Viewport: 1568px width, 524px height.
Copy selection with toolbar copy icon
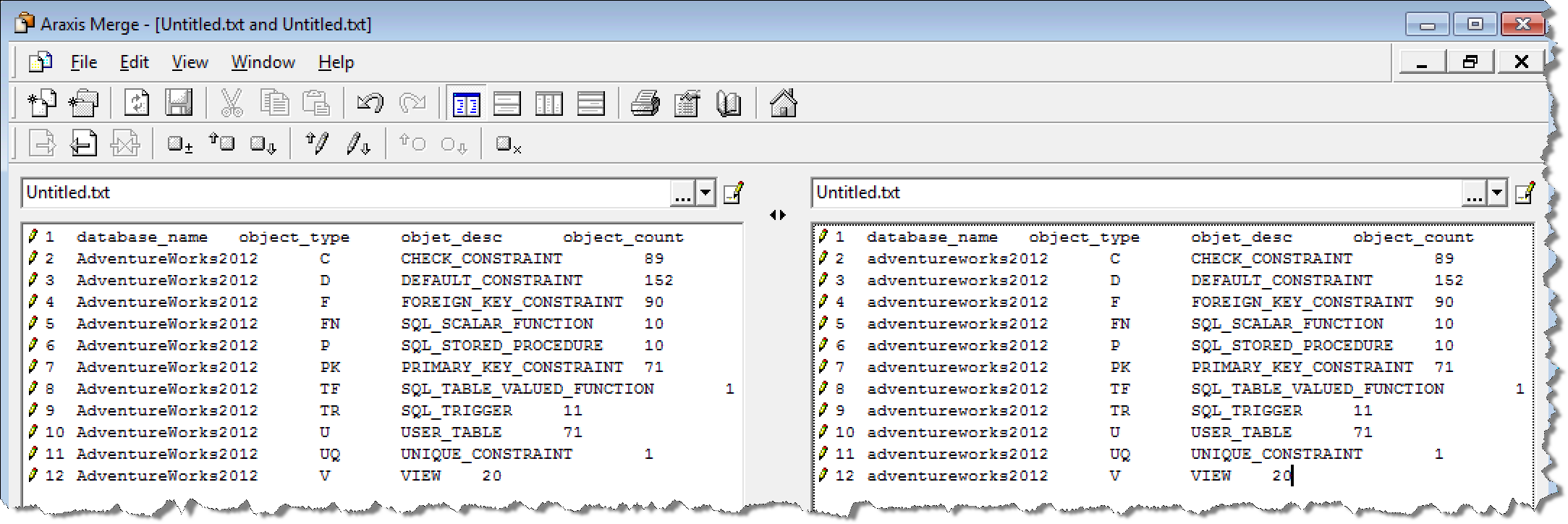(274, 103)
